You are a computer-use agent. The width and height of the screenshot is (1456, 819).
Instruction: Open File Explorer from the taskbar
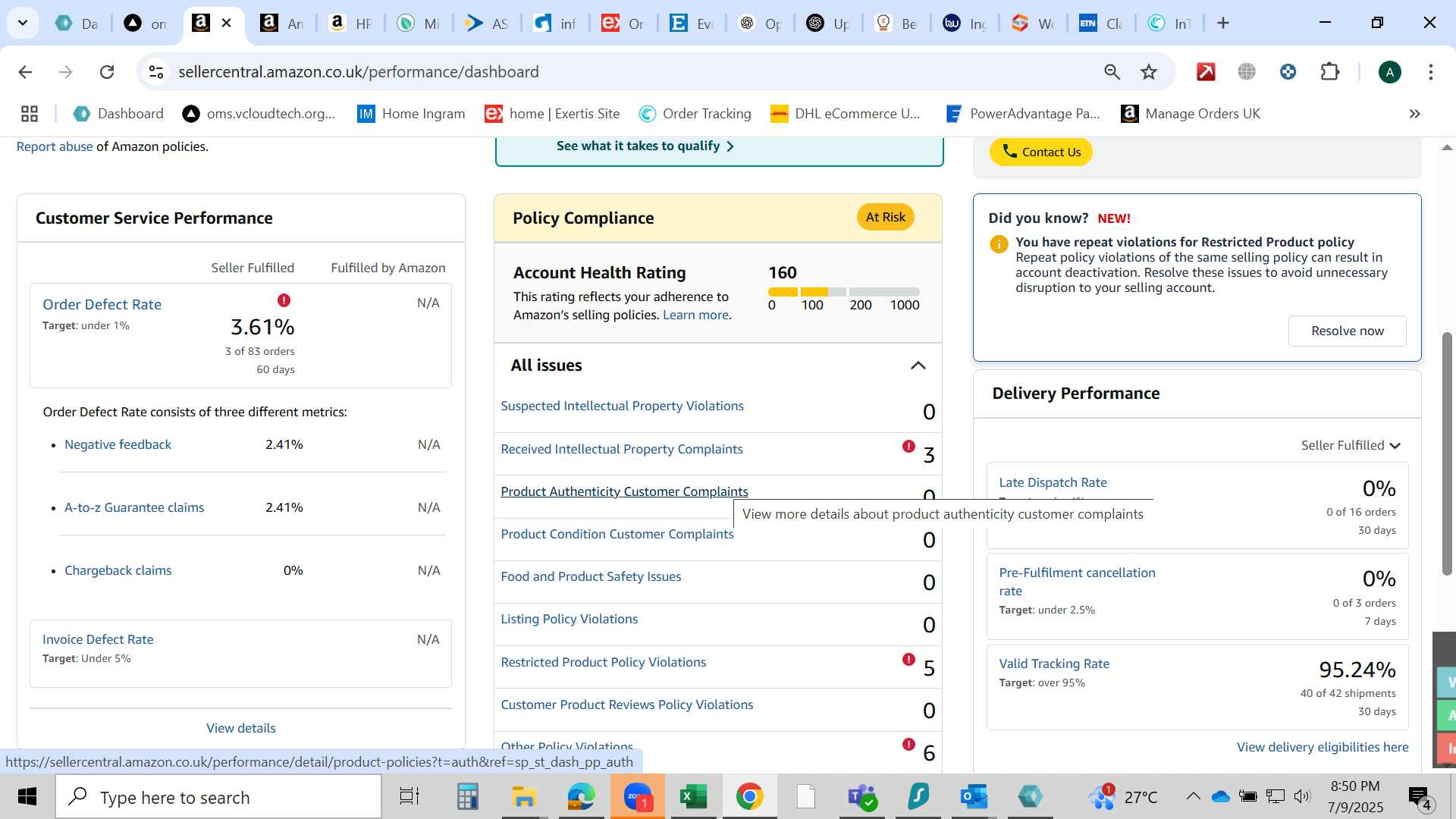524,797
